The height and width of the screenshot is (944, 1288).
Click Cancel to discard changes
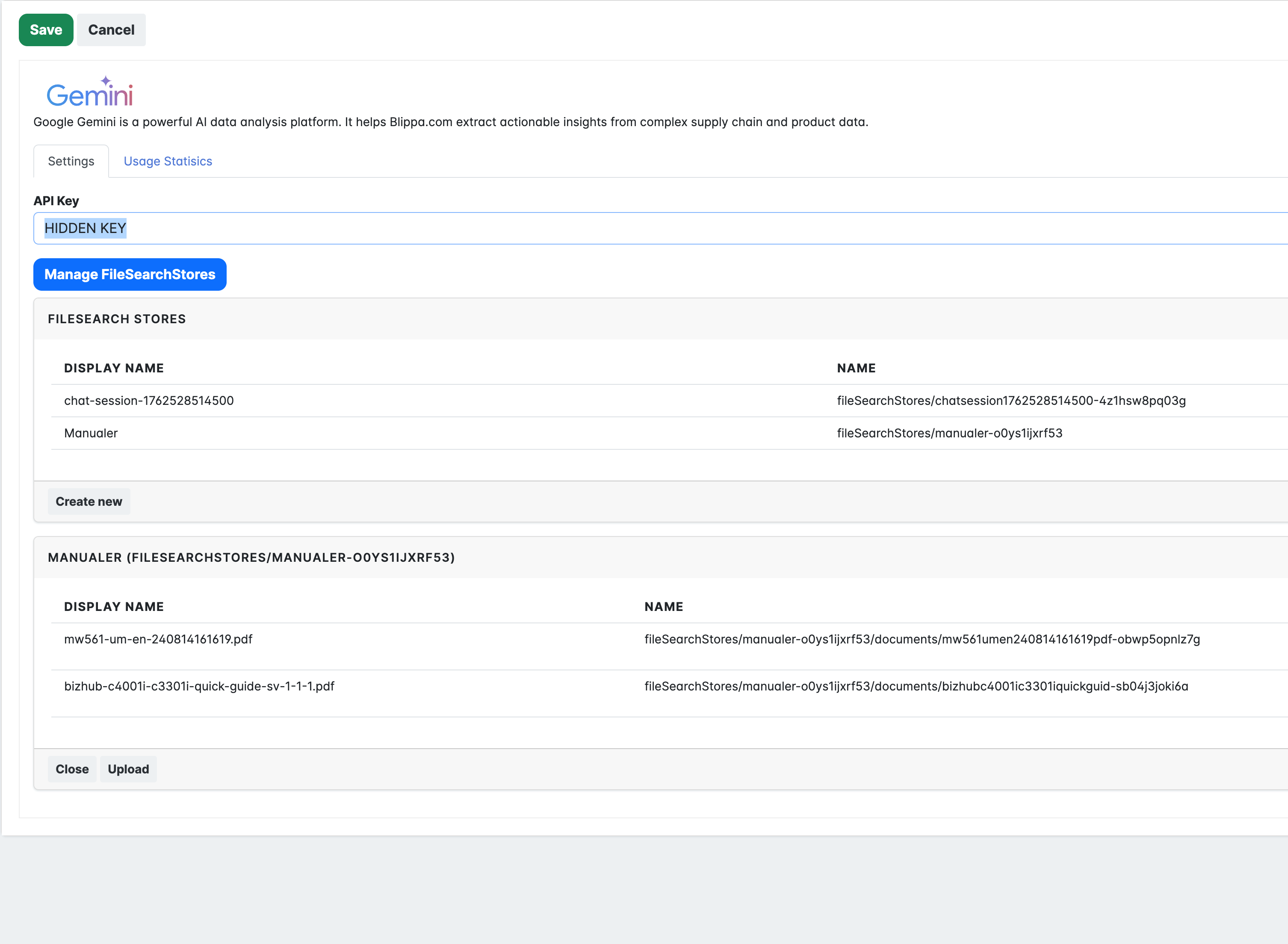[x=111, y=30]
